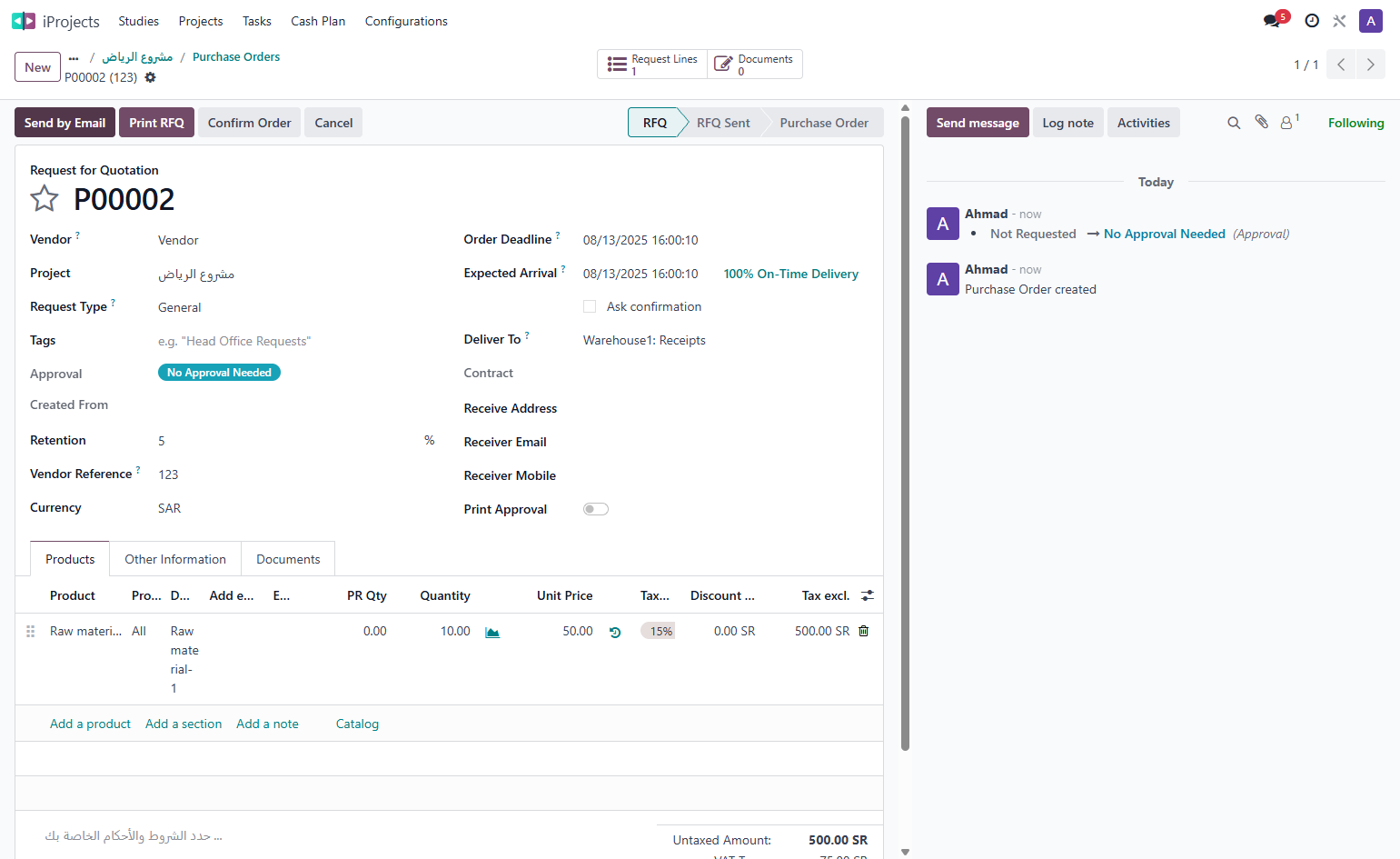
Task: Mark P00002 as favorite with star
Action: coord(45,198)
